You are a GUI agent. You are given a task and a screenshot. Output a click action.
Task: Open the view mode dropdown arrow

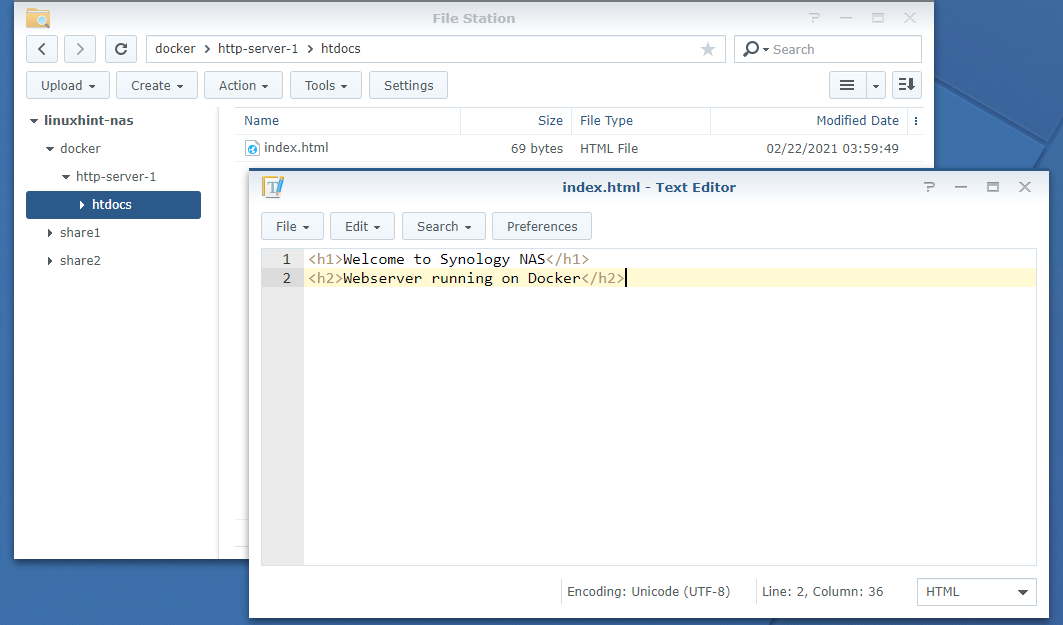click(876, 85)
